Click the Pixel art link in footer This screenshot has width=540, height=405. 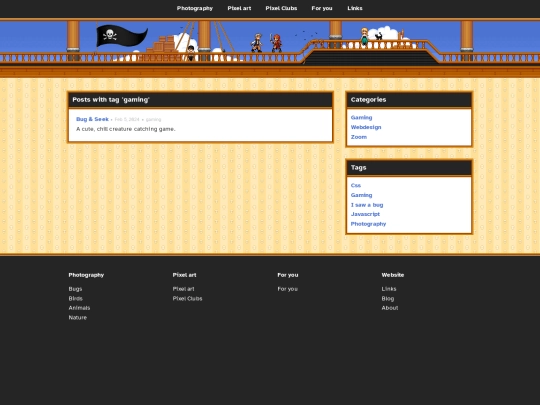pos(183,289)
